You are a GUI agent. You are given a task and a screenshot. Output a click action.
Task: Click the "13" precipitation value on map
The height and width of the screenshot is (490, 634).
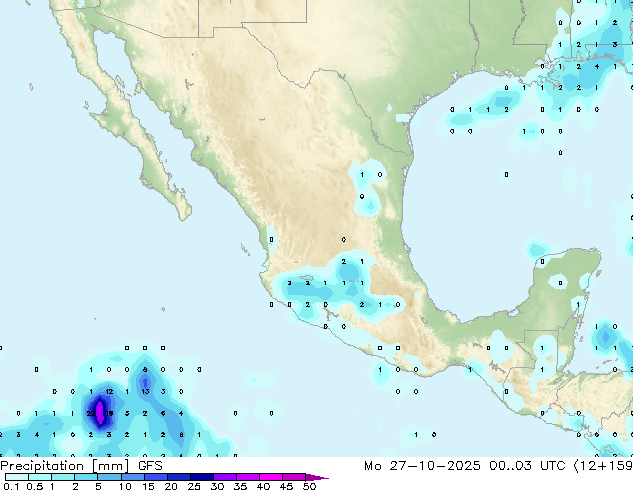(x=145, y=391)
